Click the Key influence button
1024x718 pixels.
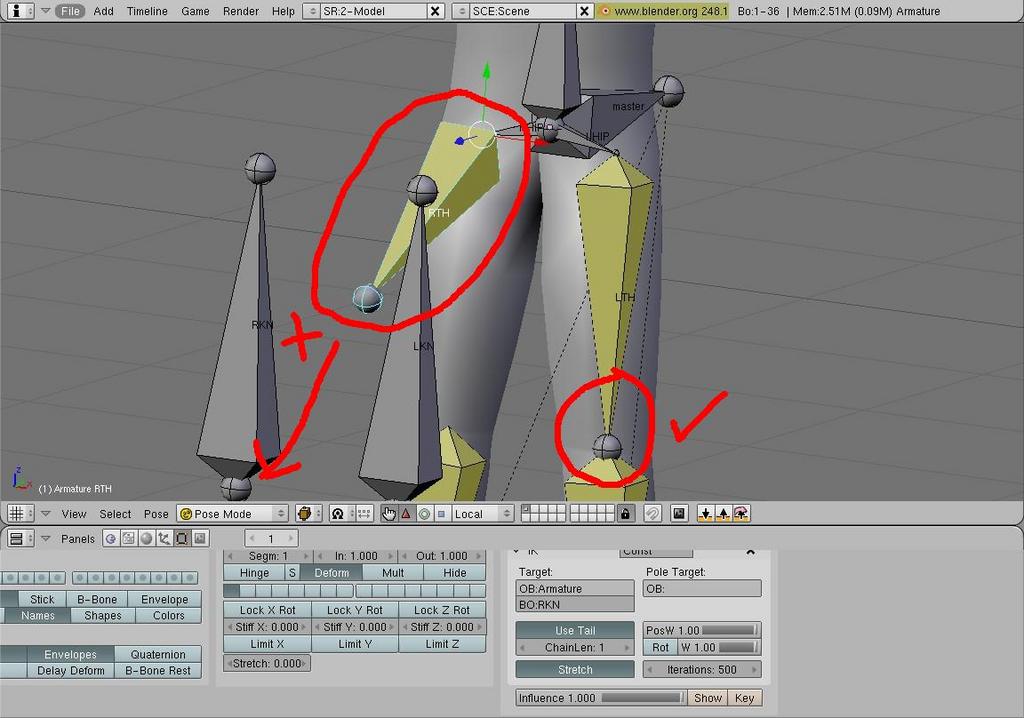744,698
